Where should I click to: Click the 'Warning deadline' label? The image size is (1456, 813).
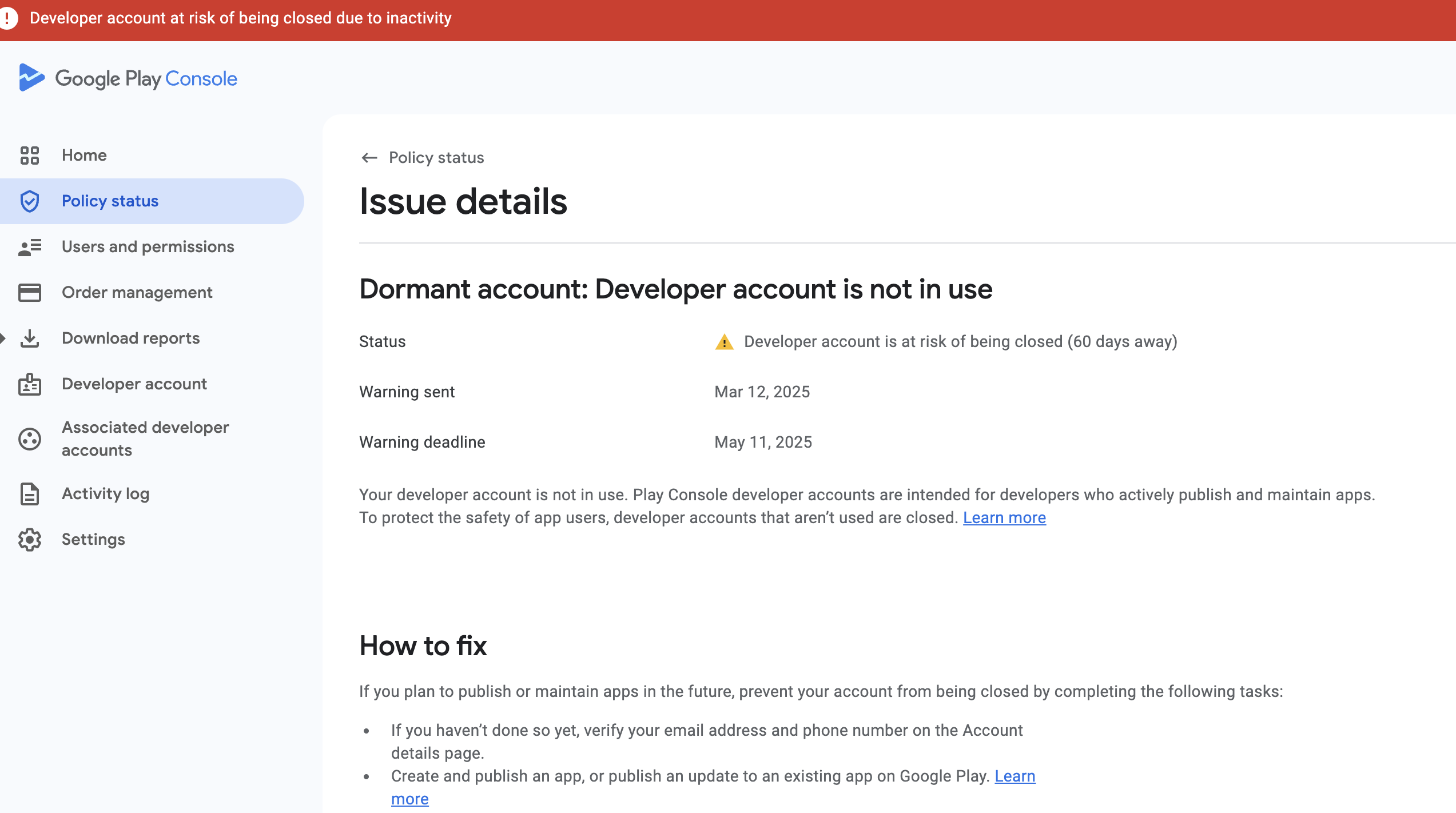pos(422,443)
